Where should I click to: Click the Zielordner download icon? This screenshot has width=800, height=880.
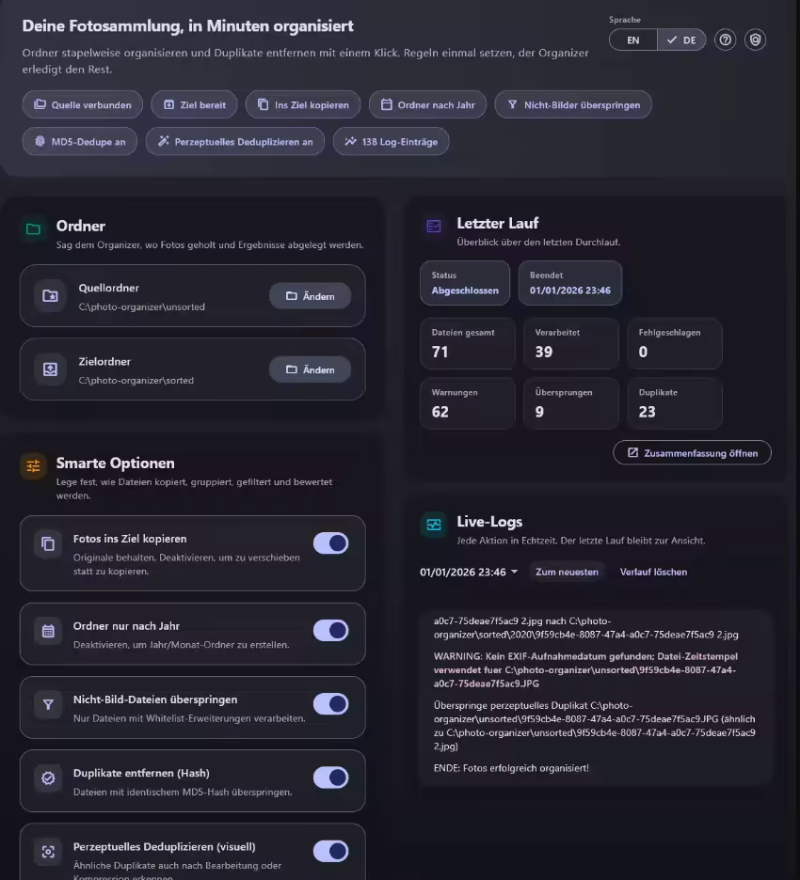(x=50, y=369)
